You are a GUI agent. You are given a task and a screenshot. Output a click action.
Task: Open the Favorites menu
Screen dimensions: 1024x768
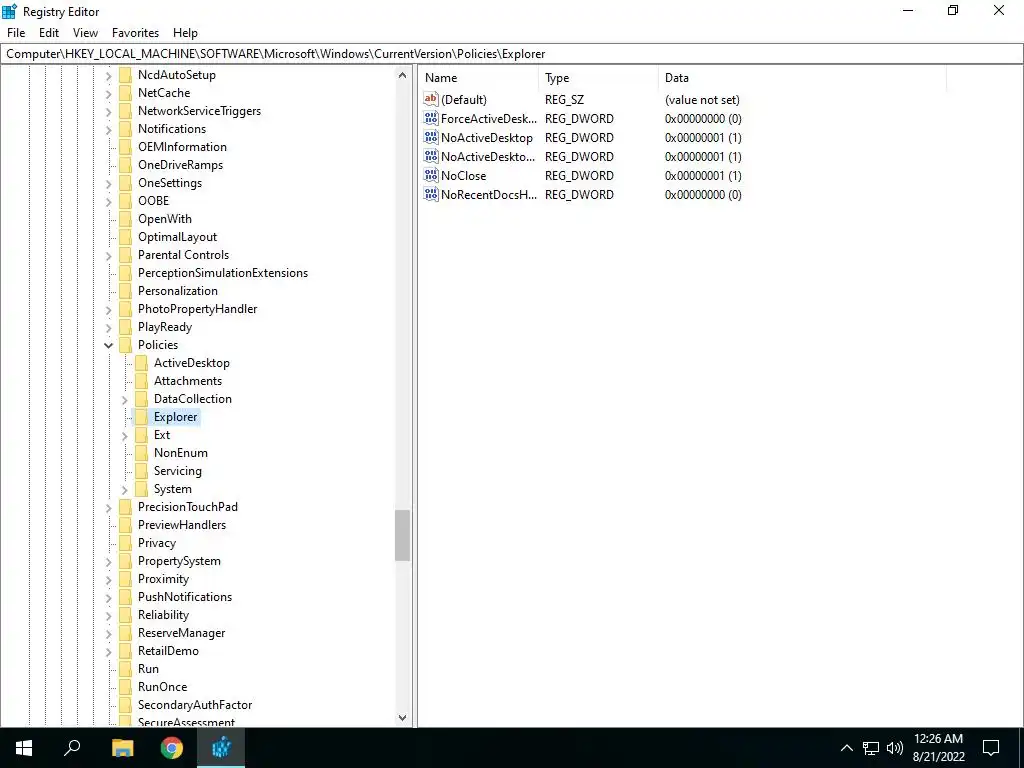click(135, 33)
